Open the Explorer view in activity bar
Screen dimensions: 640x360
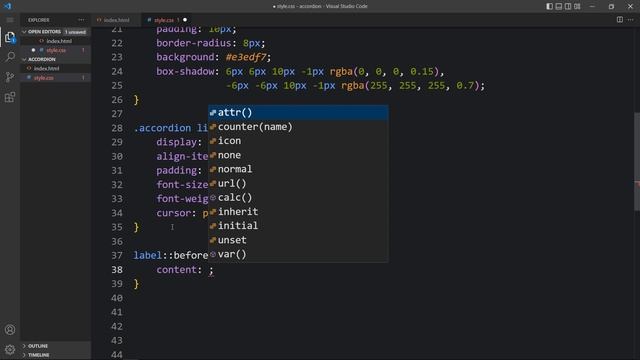pyautogui.click(x=10, y=37)
